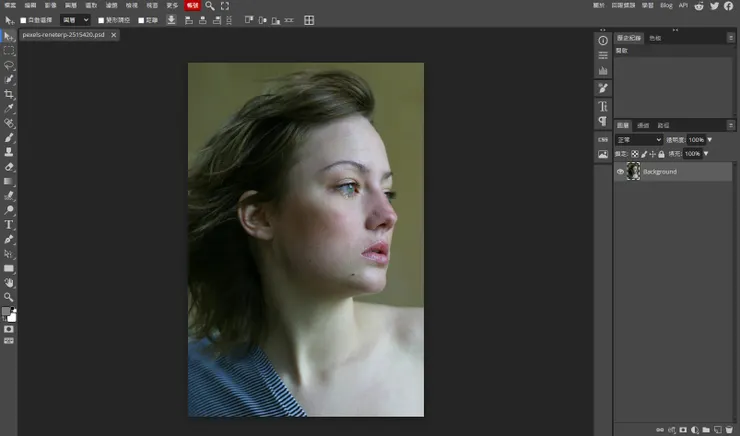
Task: Toggle the 變形間控 (transform controls) checkbox
Action: click(101, 20)
